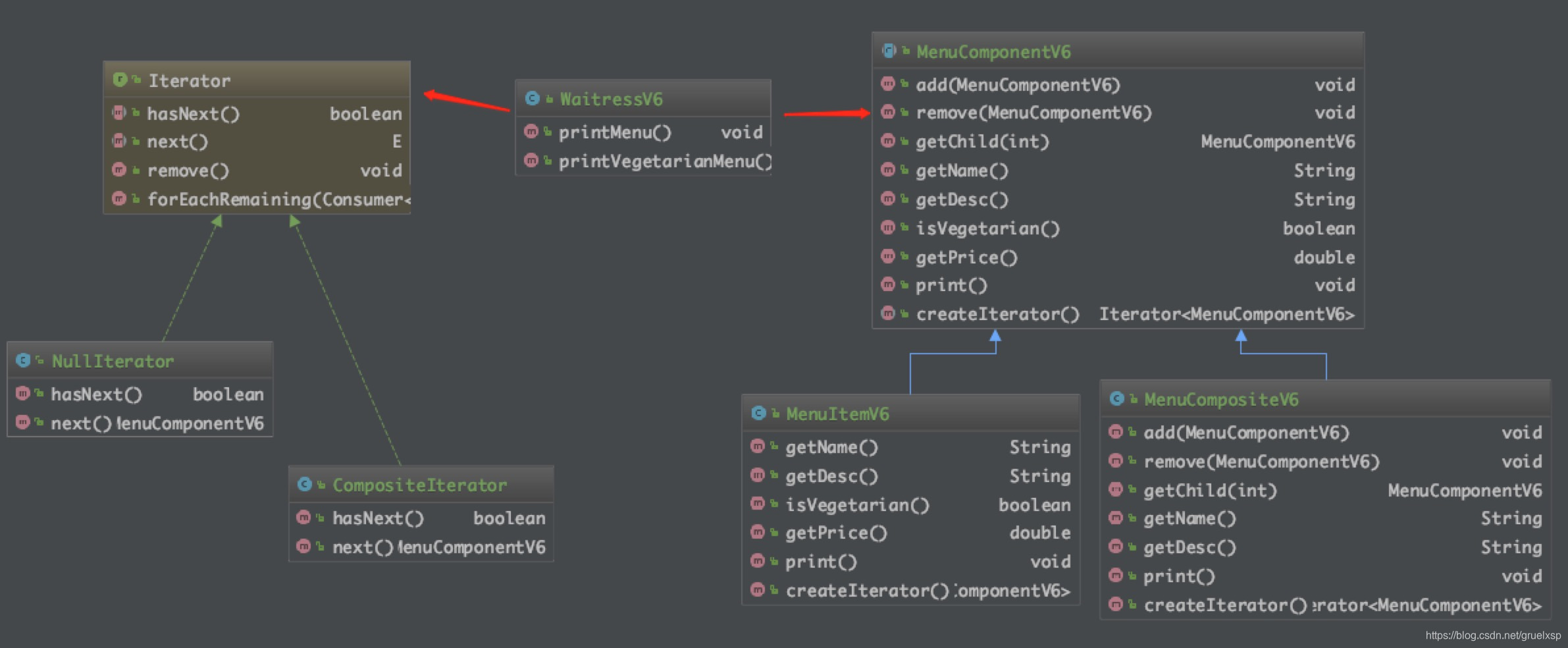Click the MenuItemV6 class icon
Image resolution: width=1568 pixels, height=648 pixels.
(758, 413)
